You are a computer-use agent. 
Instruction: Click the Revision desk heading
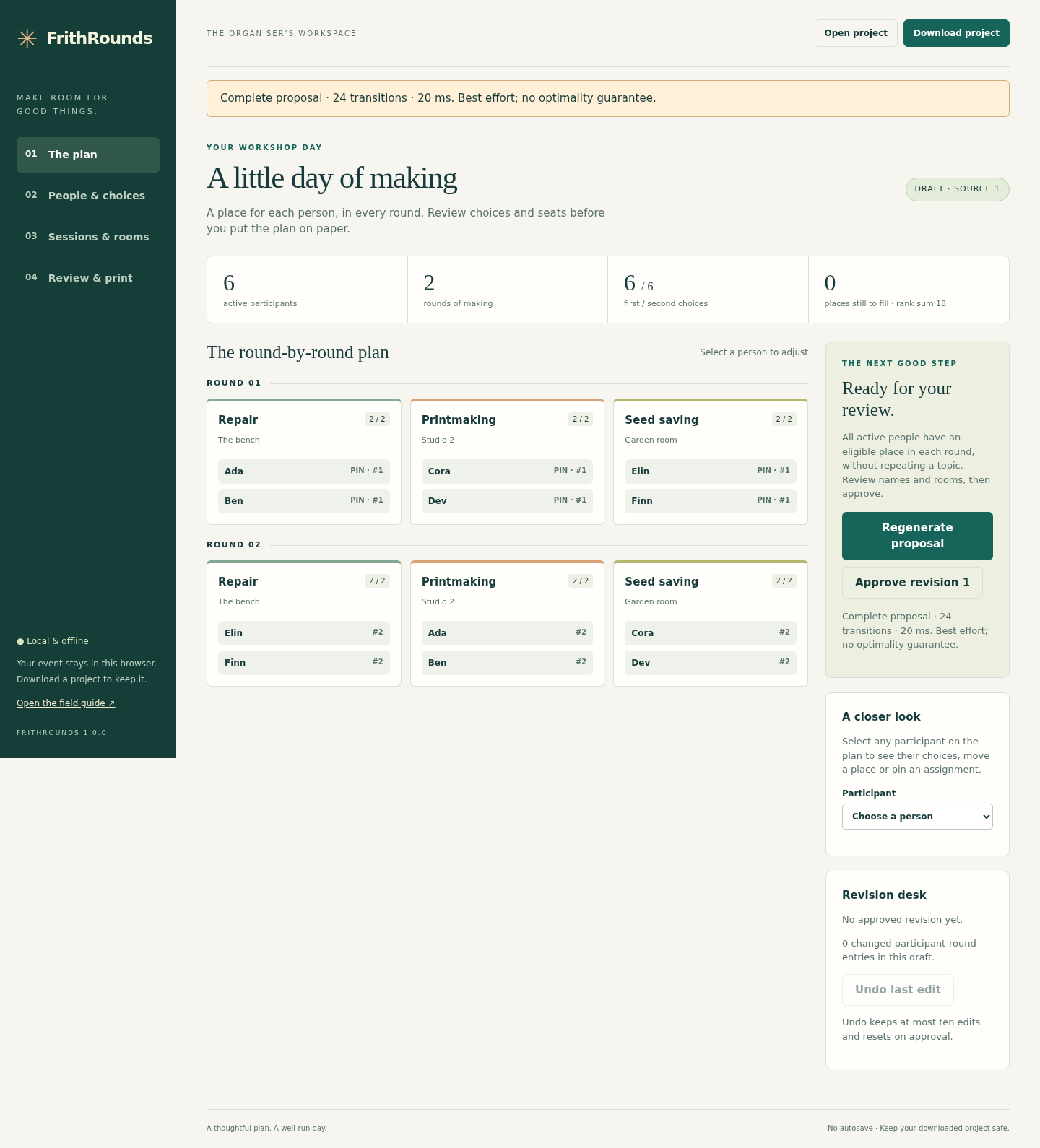coord(884,895)
